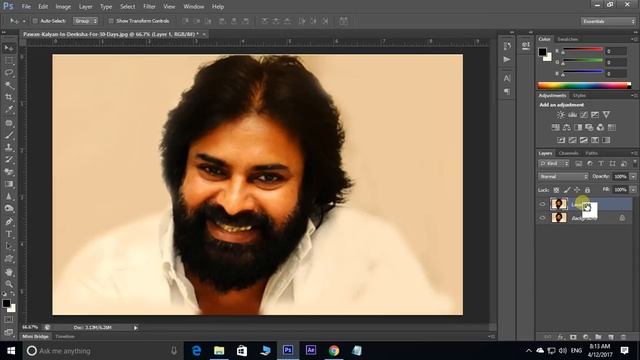Select the Eraser tool
Screen dimensions: 640x360
[9, 172]
